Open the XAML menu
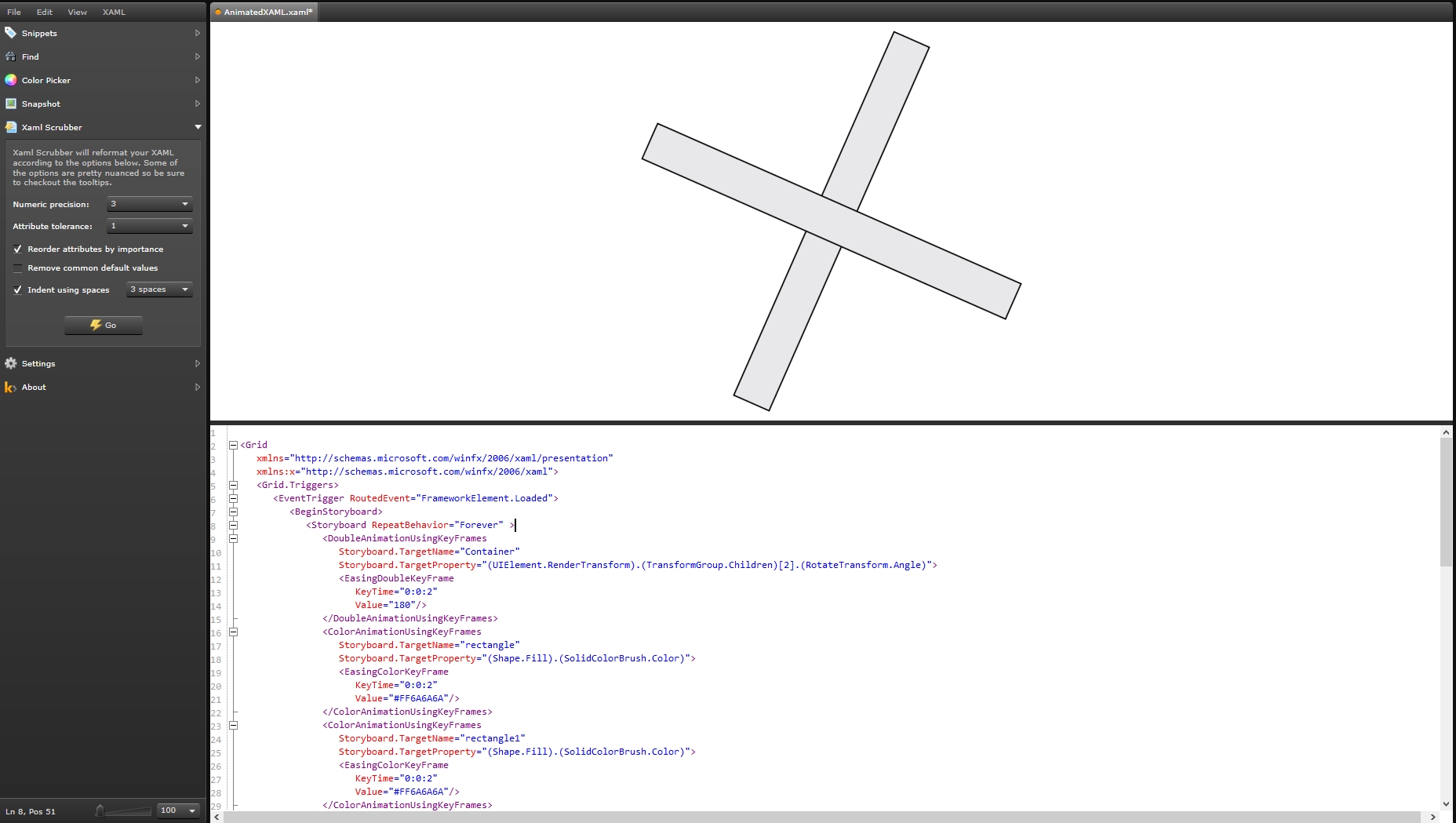The height and width of the screenshot is (823, 1456). [x=114, y=12]
